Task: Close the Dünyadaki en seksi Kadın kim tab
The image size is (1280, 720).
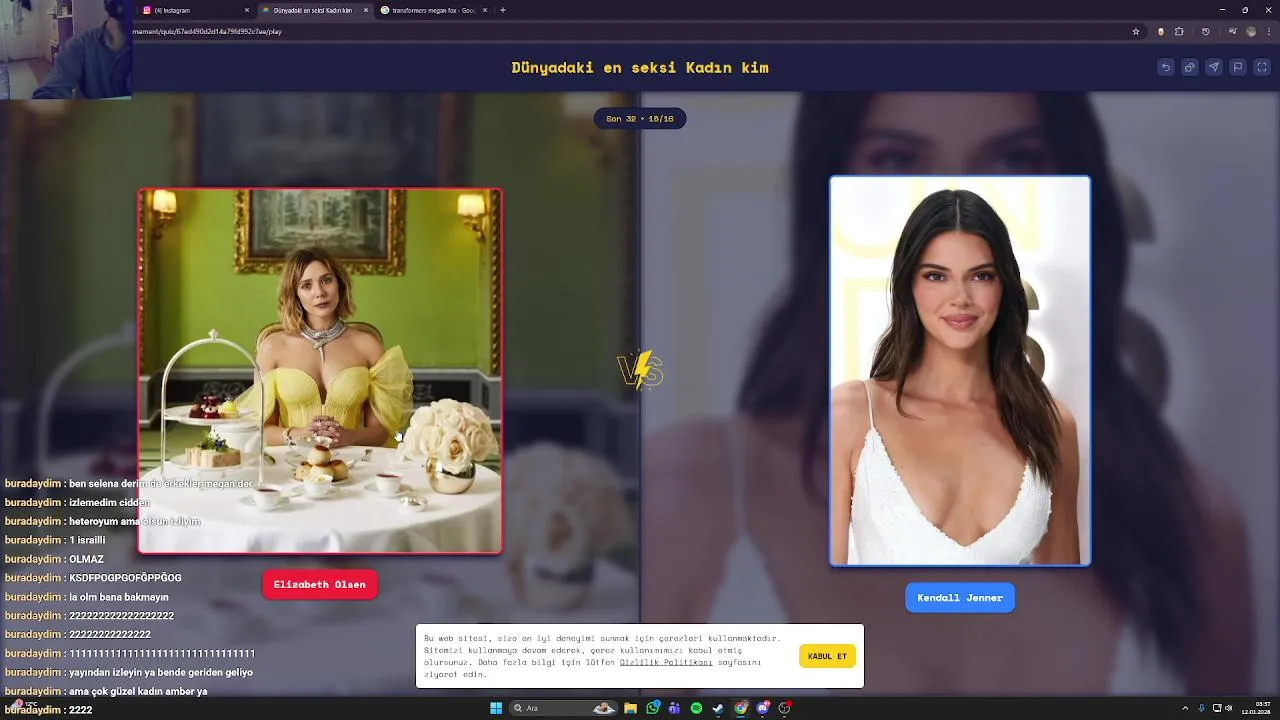Action: click(x=366, y=10)
